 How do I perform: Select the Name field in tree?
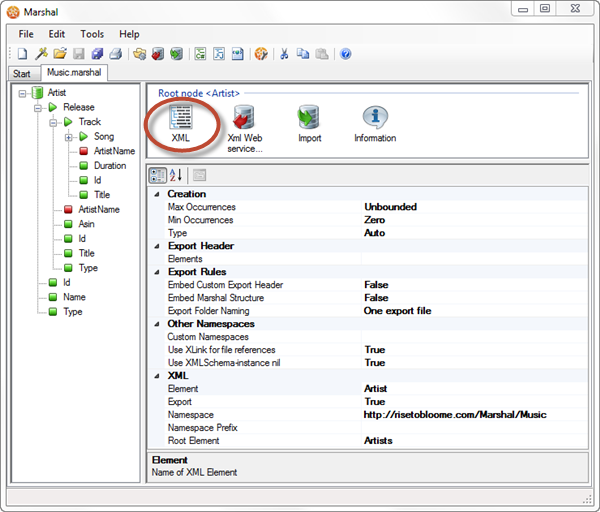74,297
